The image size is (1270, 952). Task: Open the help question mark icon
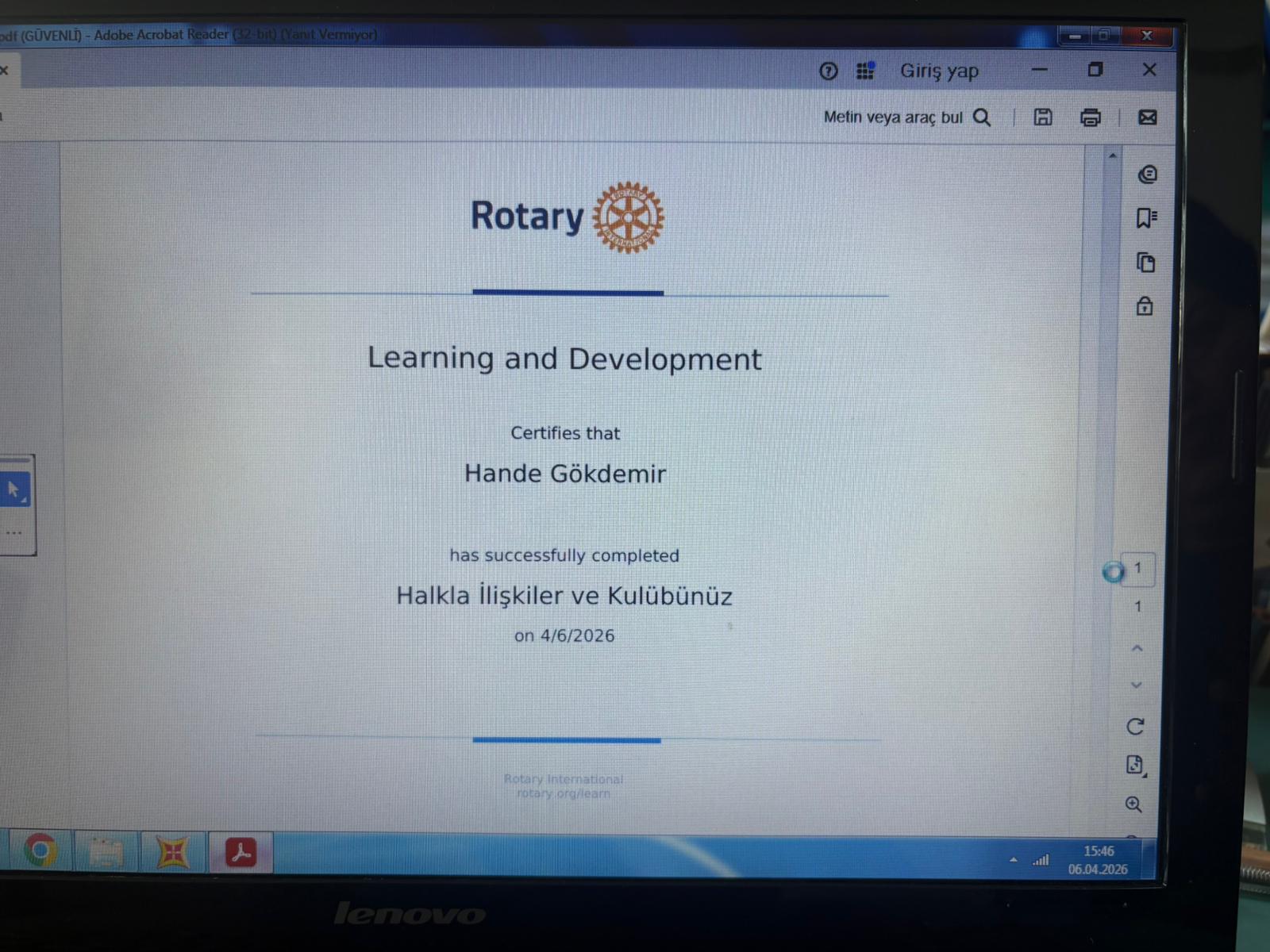click(x=828, y=71)
